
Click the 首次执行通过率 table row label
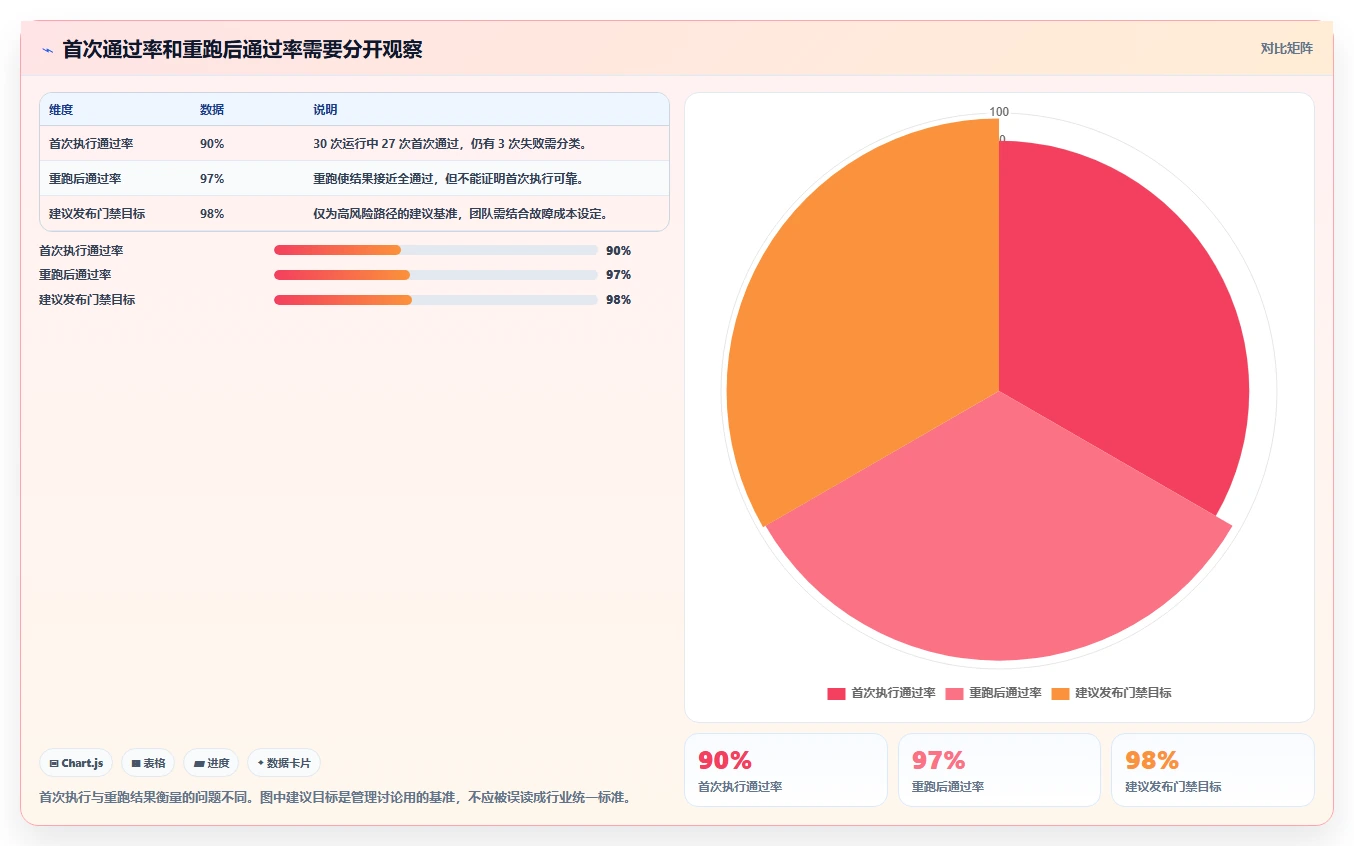[91, 144]
